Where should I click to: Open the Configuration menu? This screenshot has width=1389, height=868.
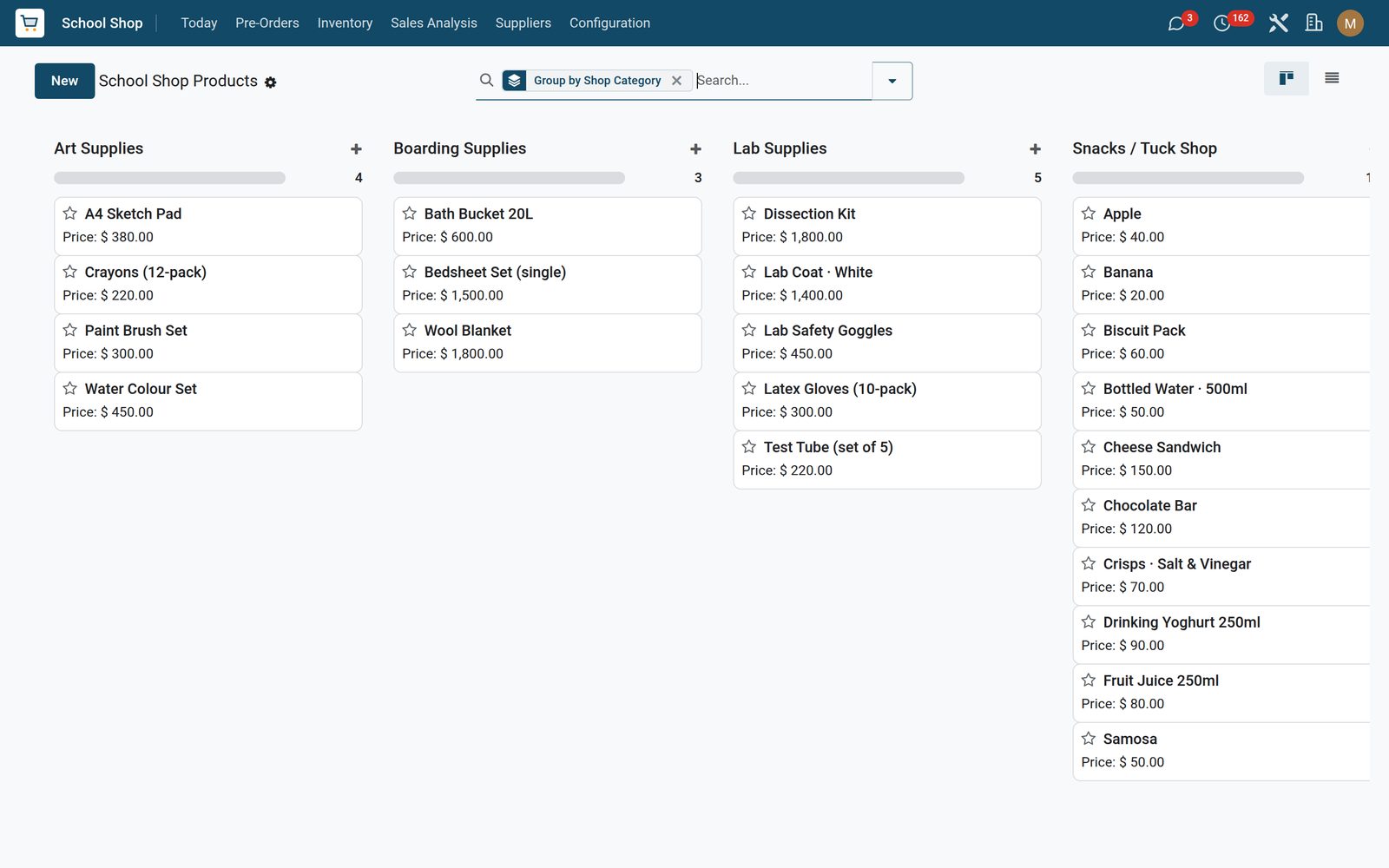pos(609,23)
